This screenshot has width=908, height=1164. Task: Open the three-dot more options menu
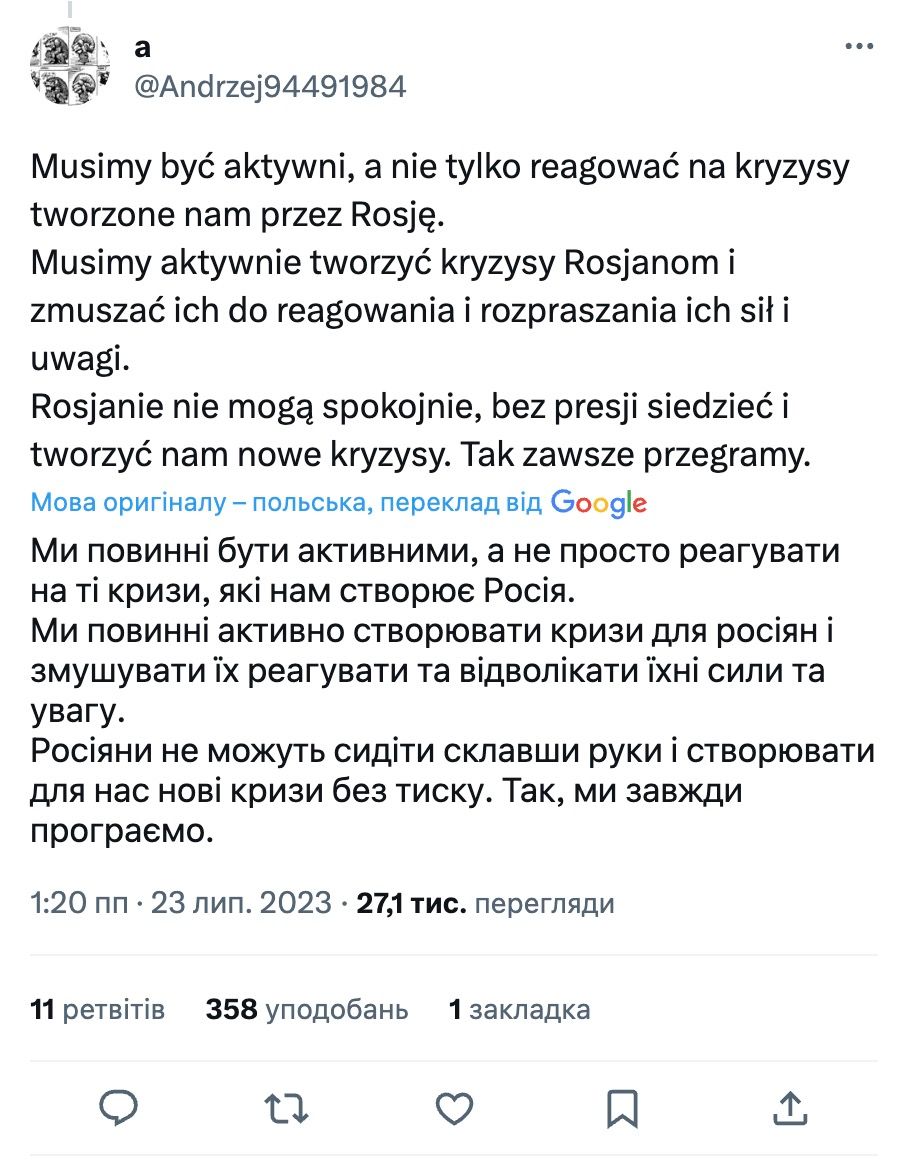pyautogui.click(x=859, y=47)
